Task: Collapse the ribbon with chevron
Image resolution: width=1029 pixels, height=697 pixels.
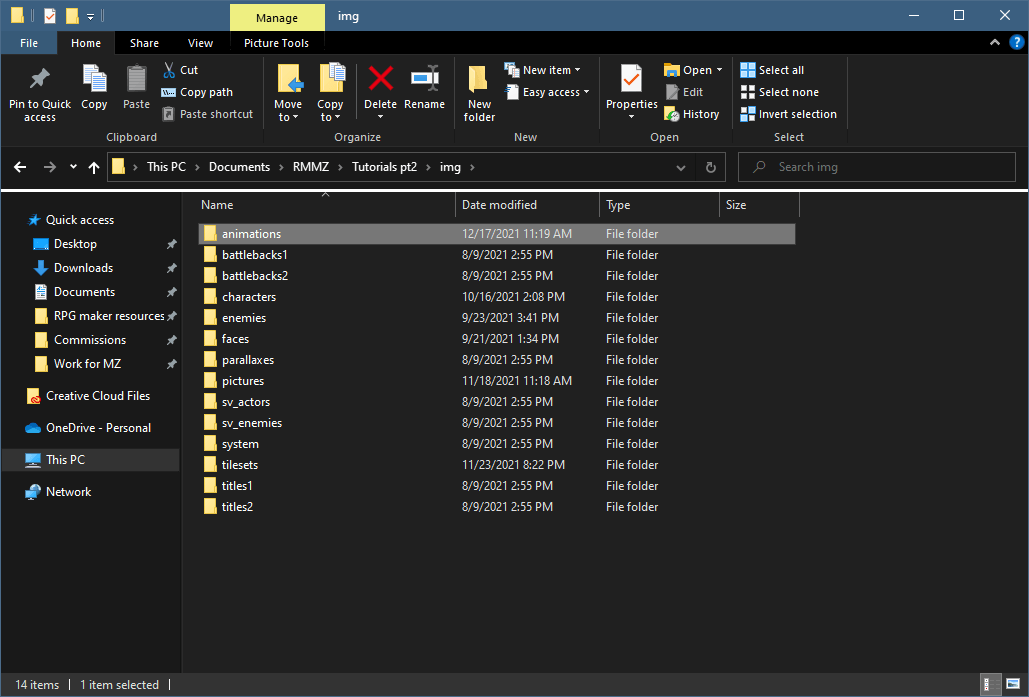Action: 995,43
